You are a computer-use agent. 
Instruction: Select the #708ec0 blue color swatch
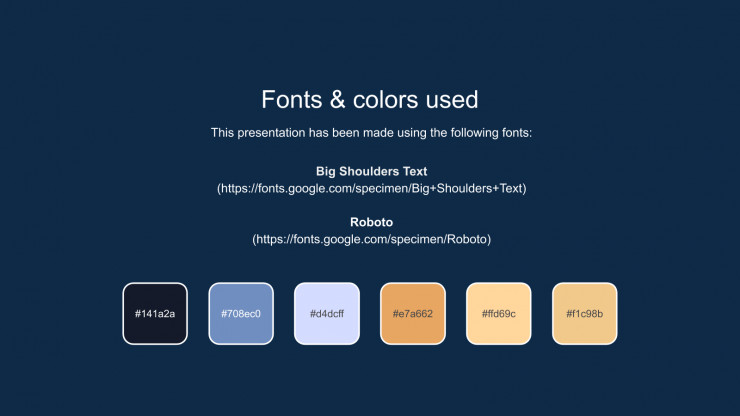click(241, 314)
